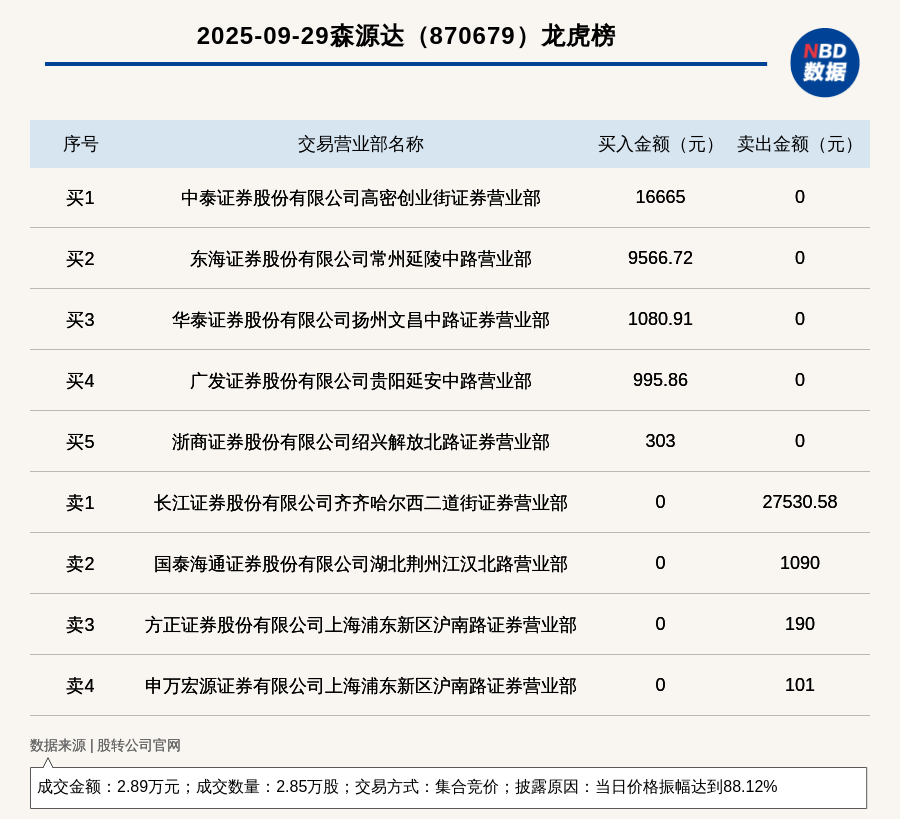The image size is (900, 819).
Task: Click the NBD数据 round logo
Action: (824, 62)
